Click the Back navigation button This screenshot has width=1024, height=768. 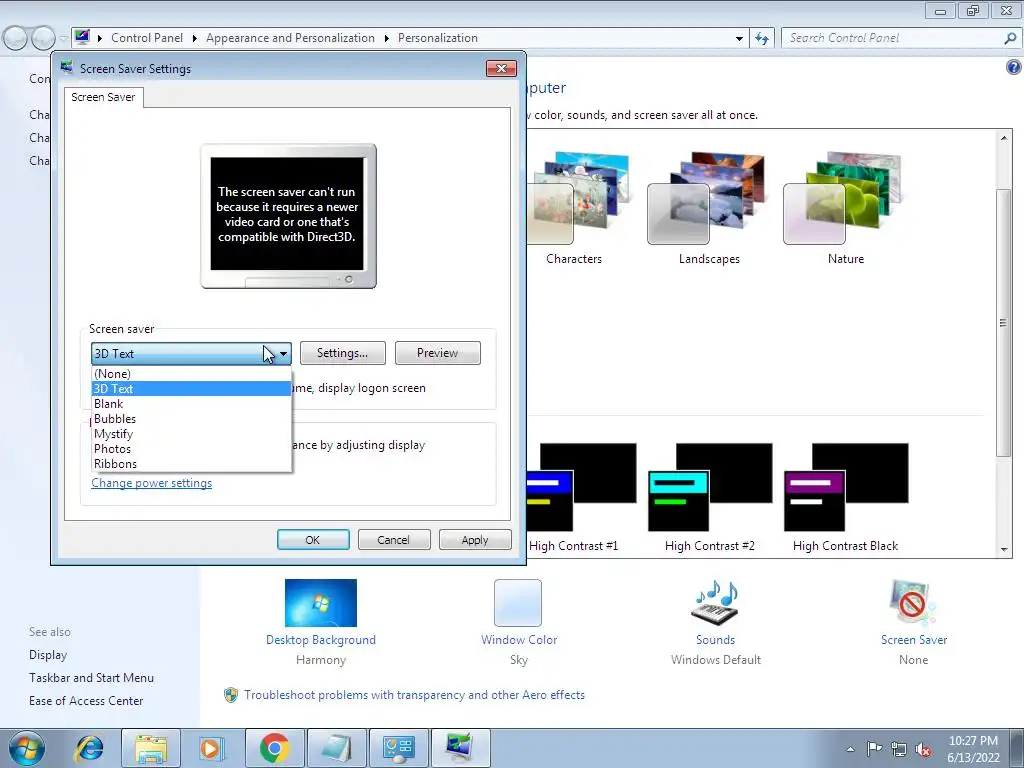pyautogui.click(x=15, y=38)
